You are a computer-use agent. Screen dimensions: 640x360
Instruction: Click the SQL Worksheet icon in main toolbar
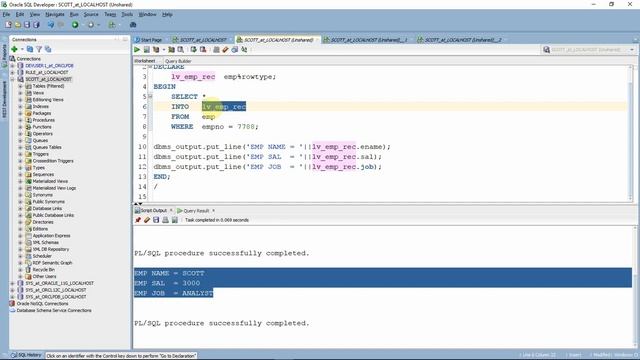pos(112,25)
